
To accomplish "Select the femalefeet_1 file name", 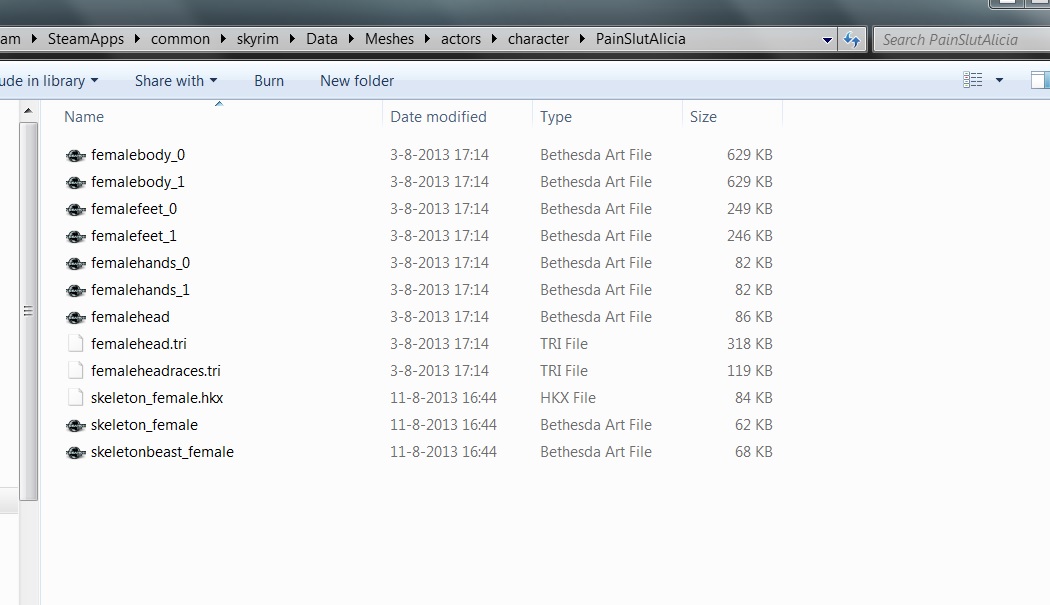I will 134,237.
